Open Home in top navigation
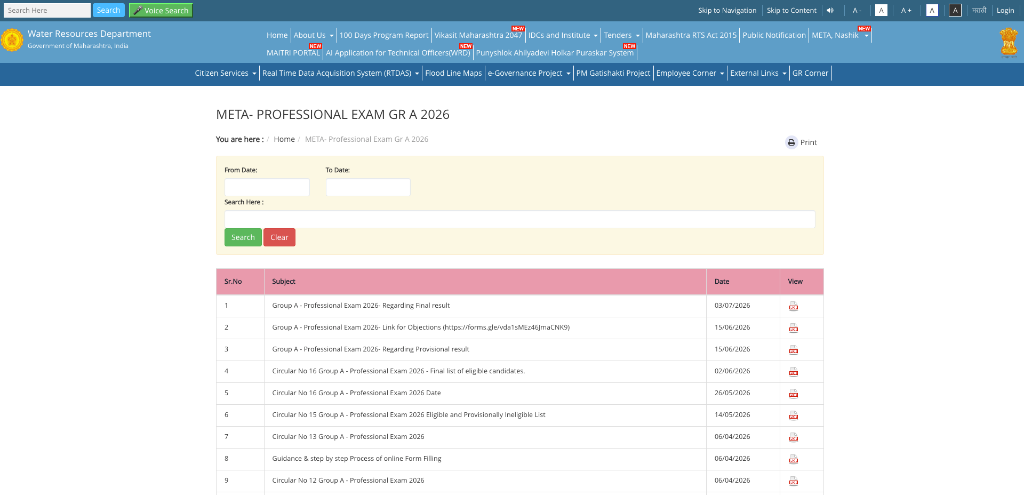The width and height of the screenshot is (1024, 495). click(x=277, y=35)
